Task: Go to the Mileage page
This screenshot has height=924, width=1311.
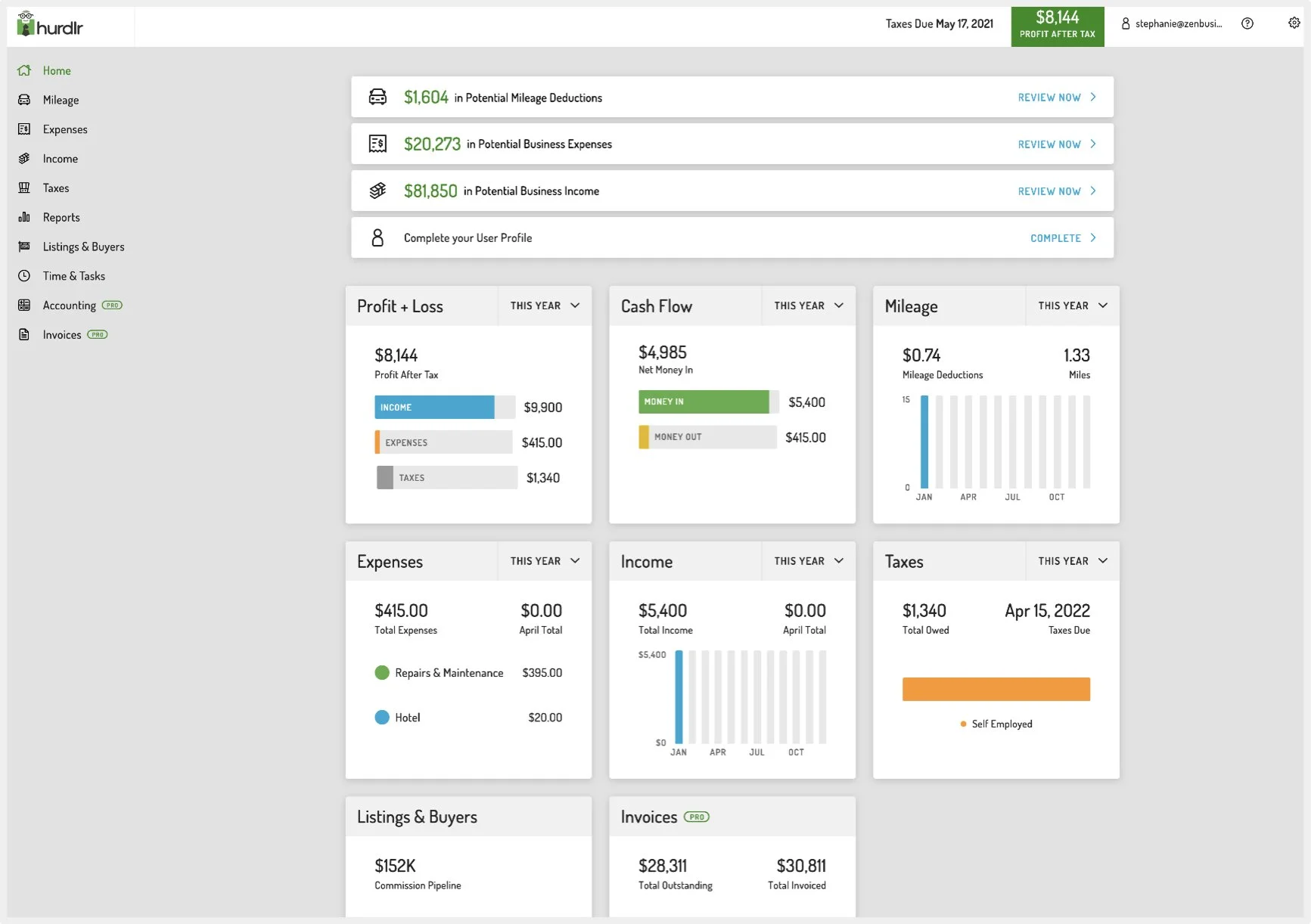Action: [x=61, y=100]
